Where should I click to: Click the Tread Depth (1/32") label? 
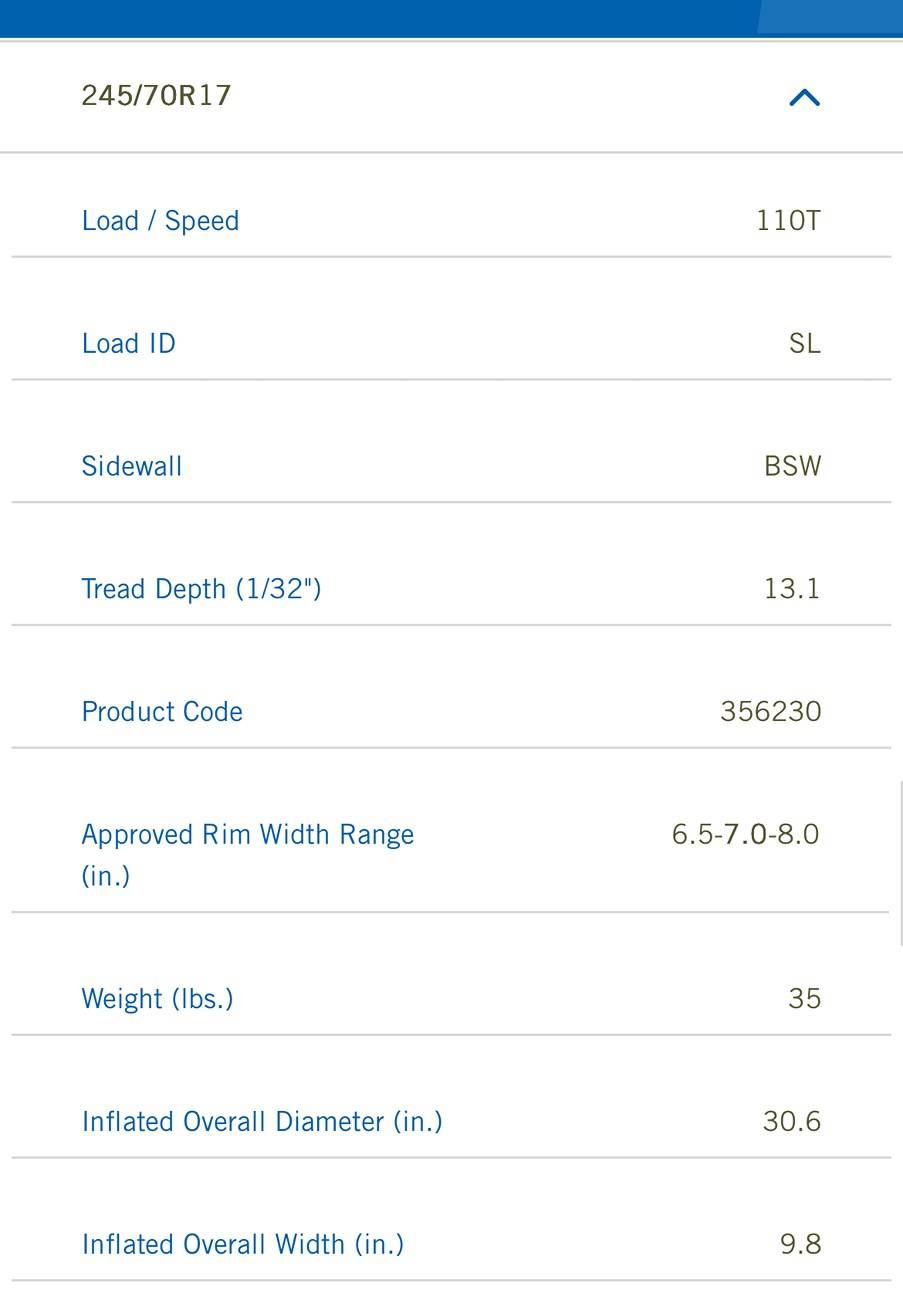pos(201,589)
